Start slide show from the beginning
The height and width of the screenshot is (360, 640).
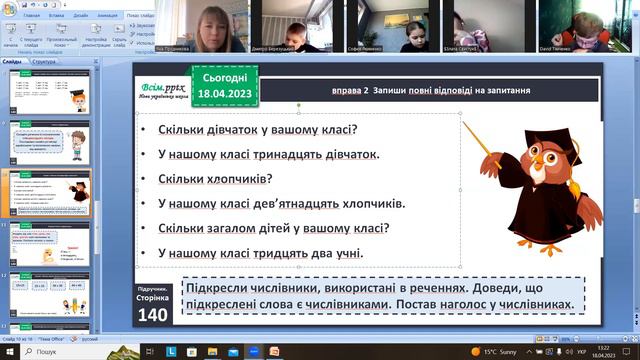(11, 35)
